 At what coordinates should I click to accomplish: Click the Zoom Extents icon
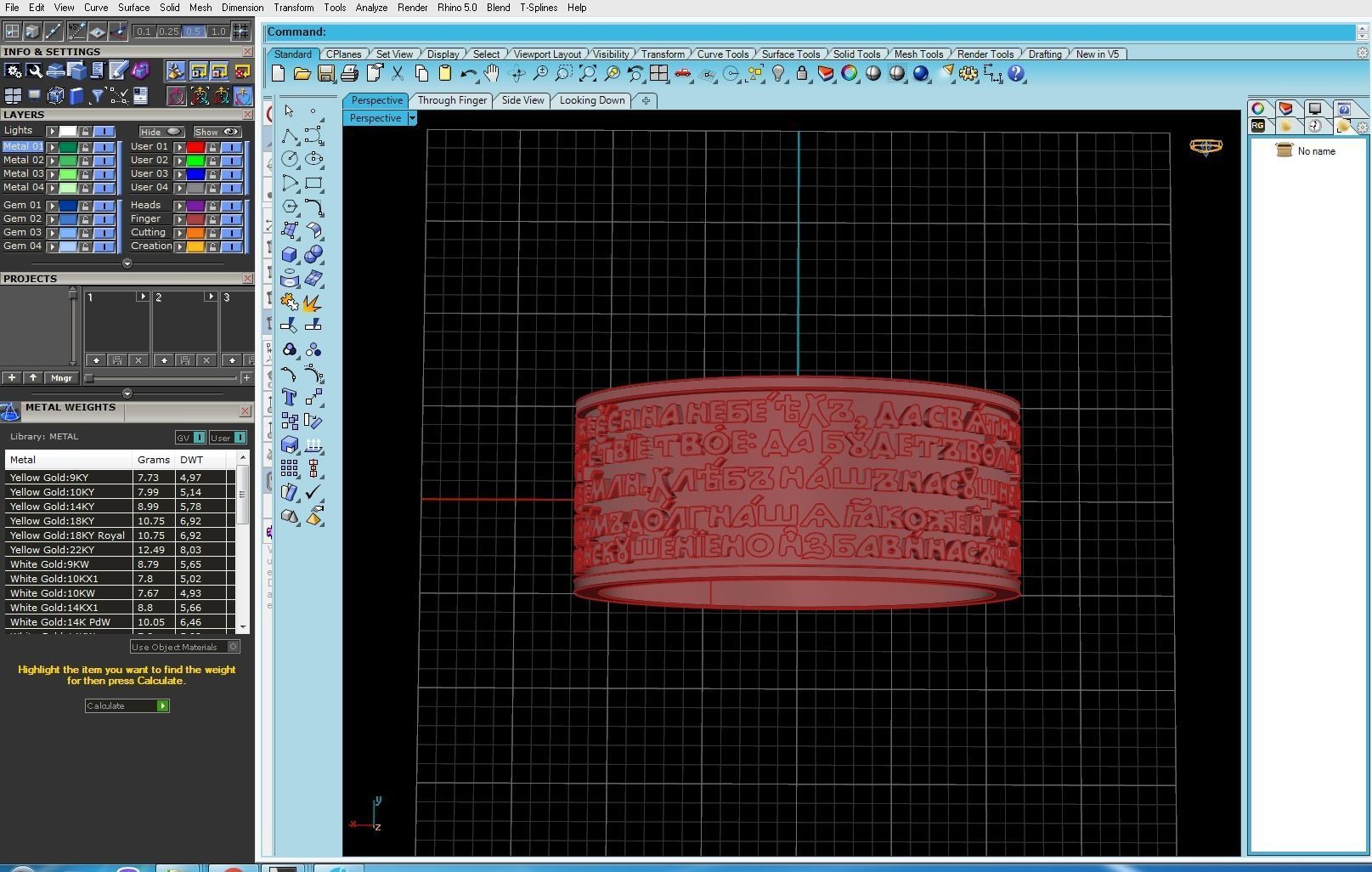(587, 74)
